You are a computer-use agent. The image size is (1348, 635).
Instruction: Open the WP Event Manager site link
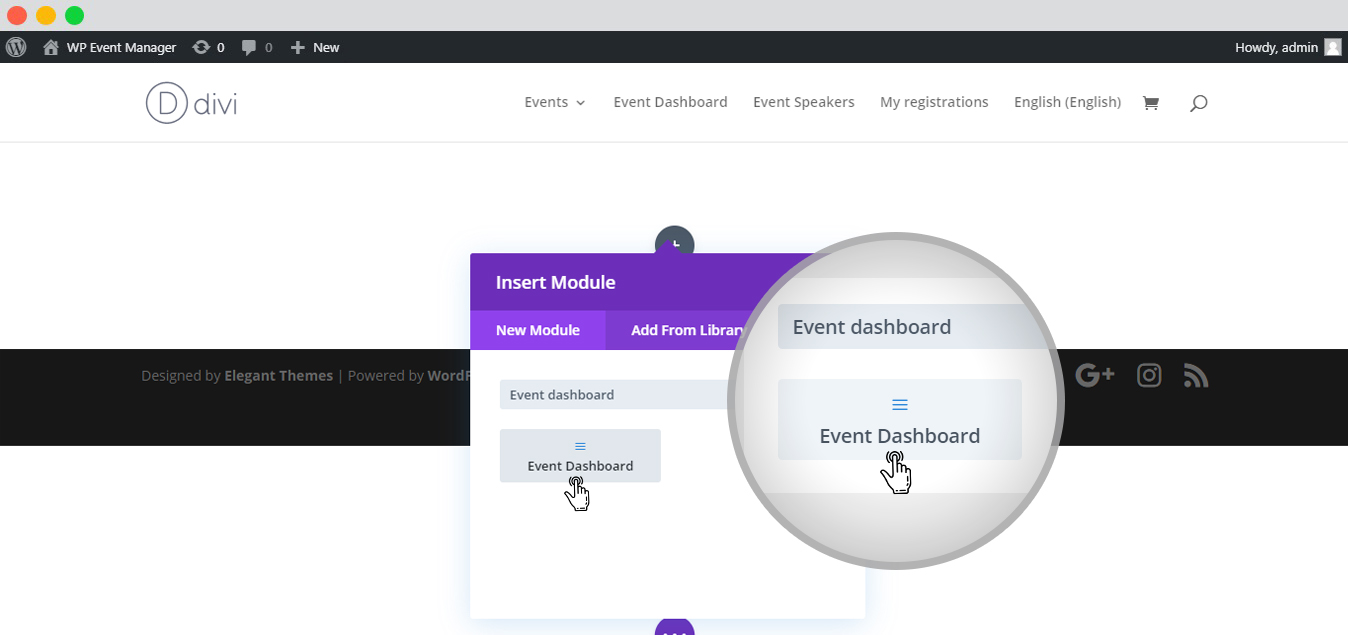[110, 47]
